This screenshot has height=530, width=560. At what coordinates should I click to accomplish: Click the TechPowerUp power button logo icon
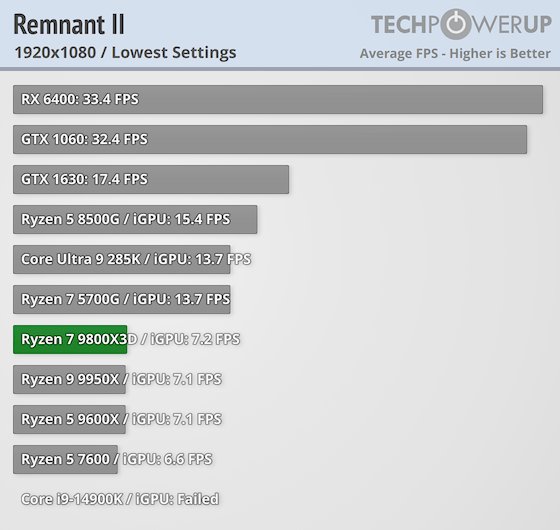tap(458, 24)
